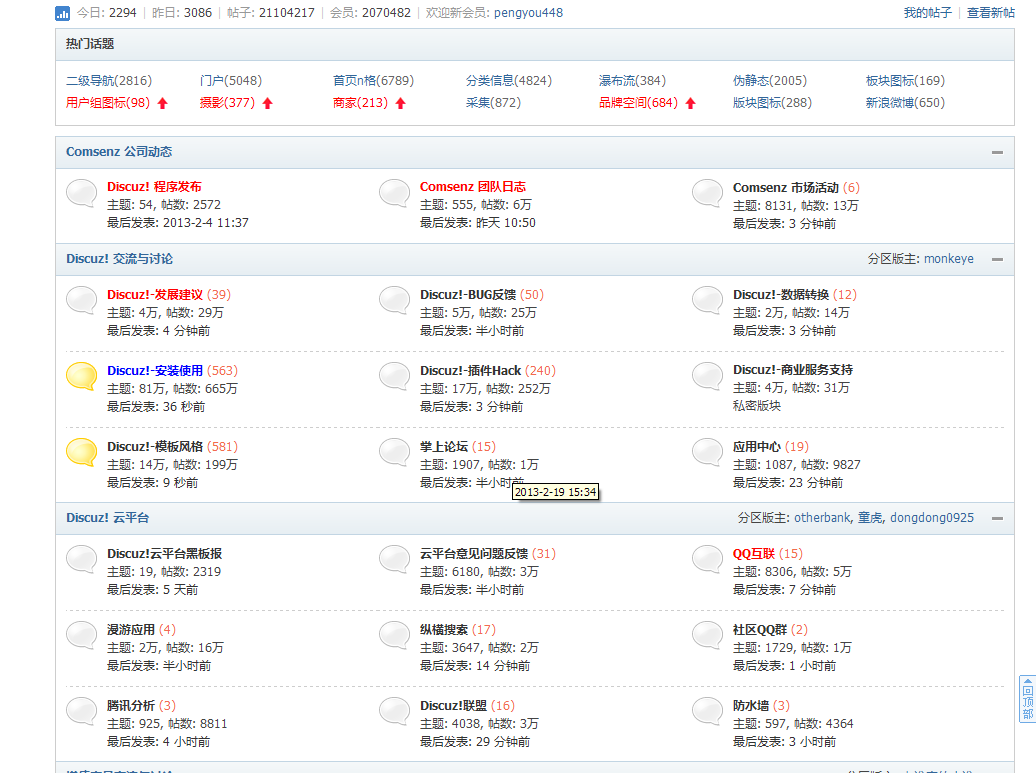Open hot topic 用户组图标(98)
The width and height of the screenshot is (1036, 773).
tap(108, 102)
